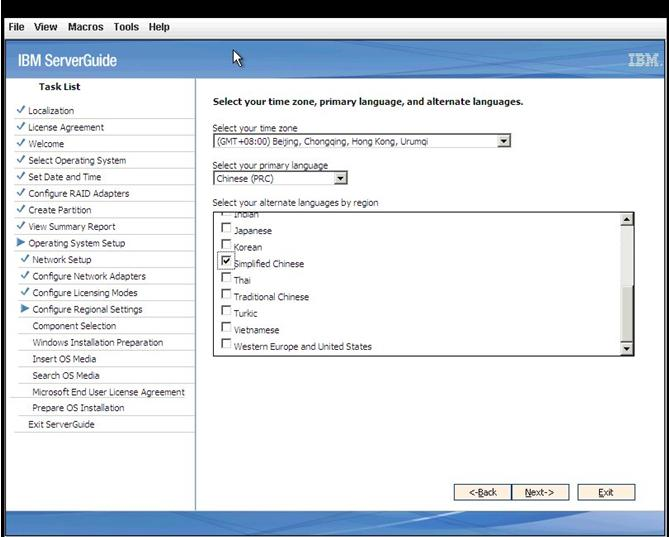
Task: Select the Component Selection task
Action: pyautogui.click(x=74, y=326)
